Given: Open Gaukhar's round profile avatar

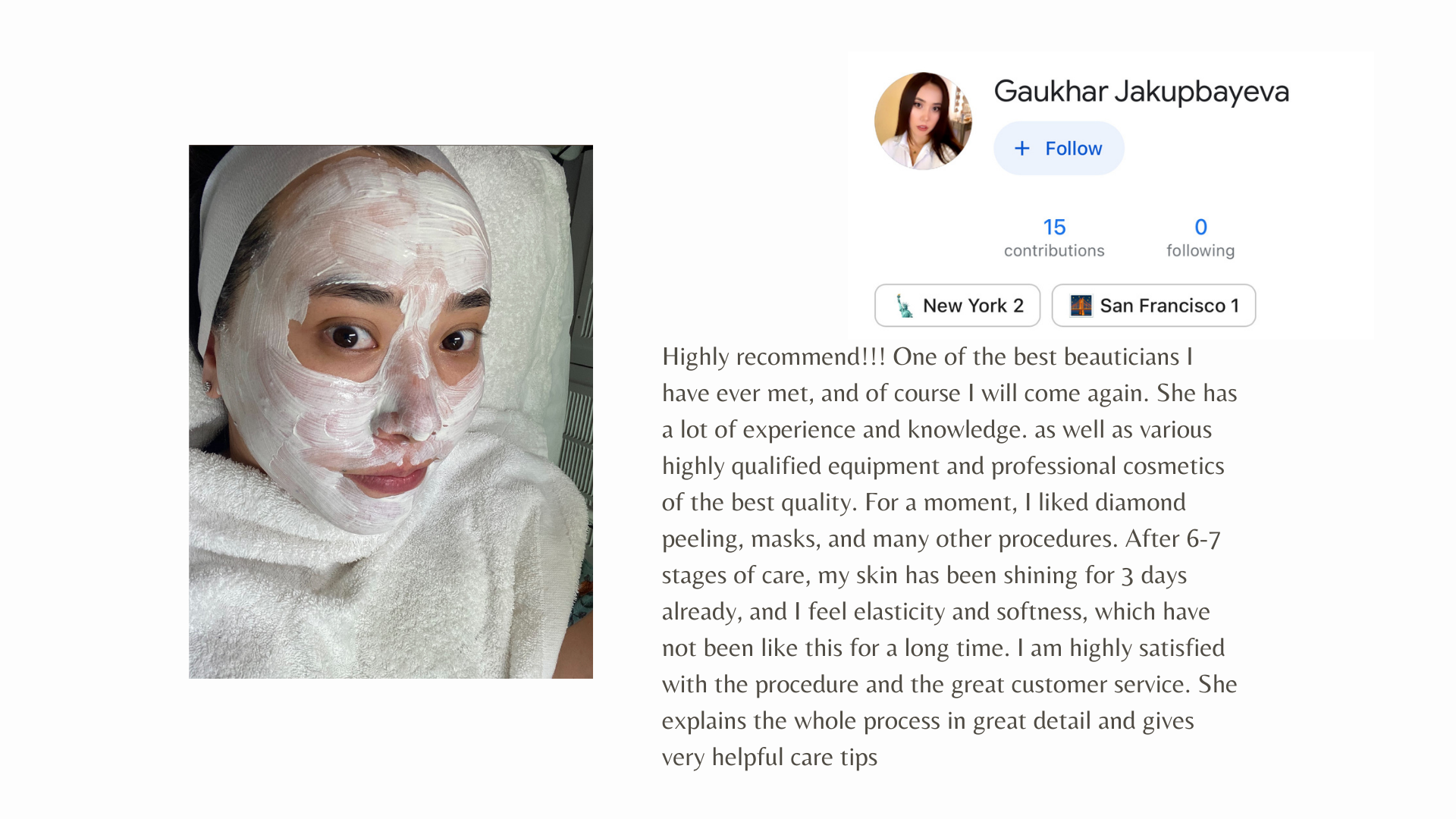Looking at the screenshot, I should (x=923, y=121).
